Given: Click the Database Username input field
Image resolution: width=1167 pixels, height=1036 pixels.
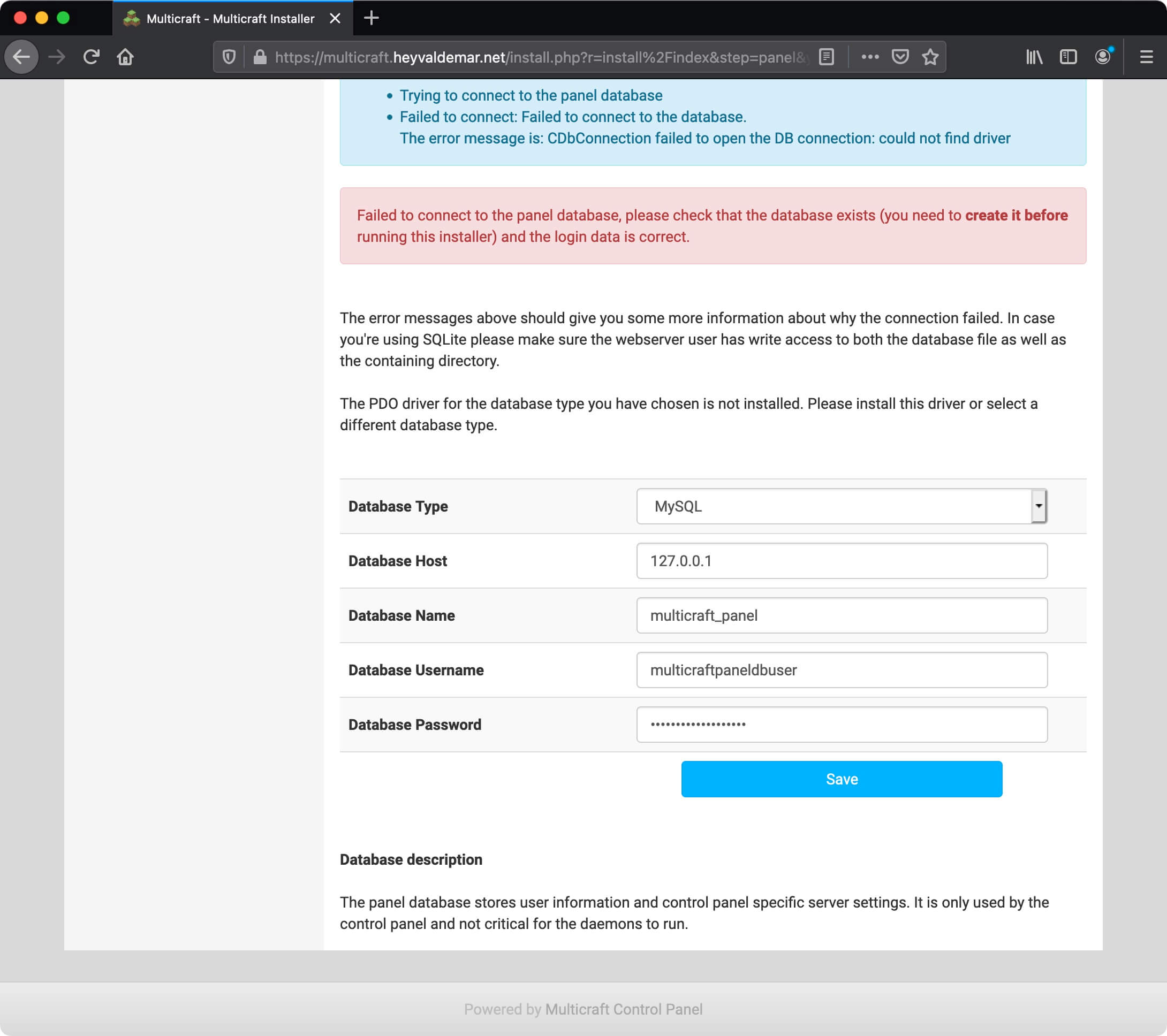Looking at the screenshot, I should pyautogui.click(x=842, y=670).
